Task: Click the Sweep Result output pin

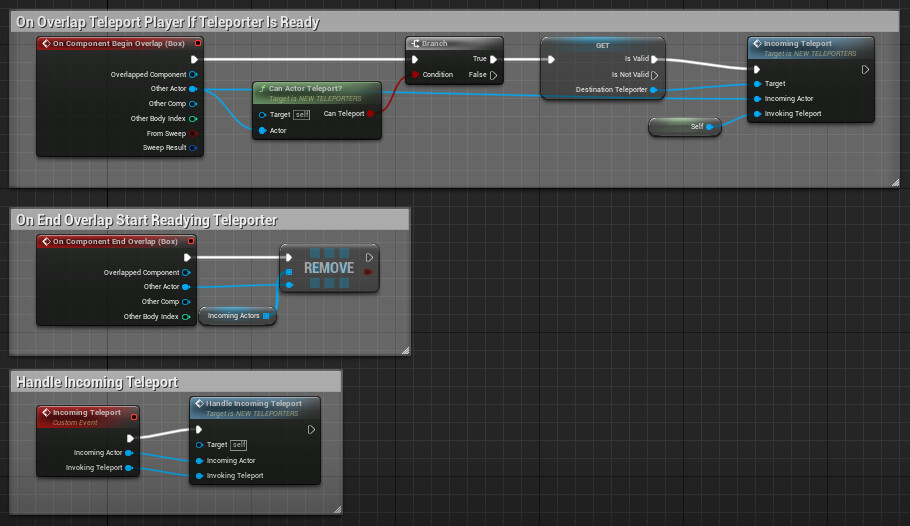Action: click(x=193, y=148)
